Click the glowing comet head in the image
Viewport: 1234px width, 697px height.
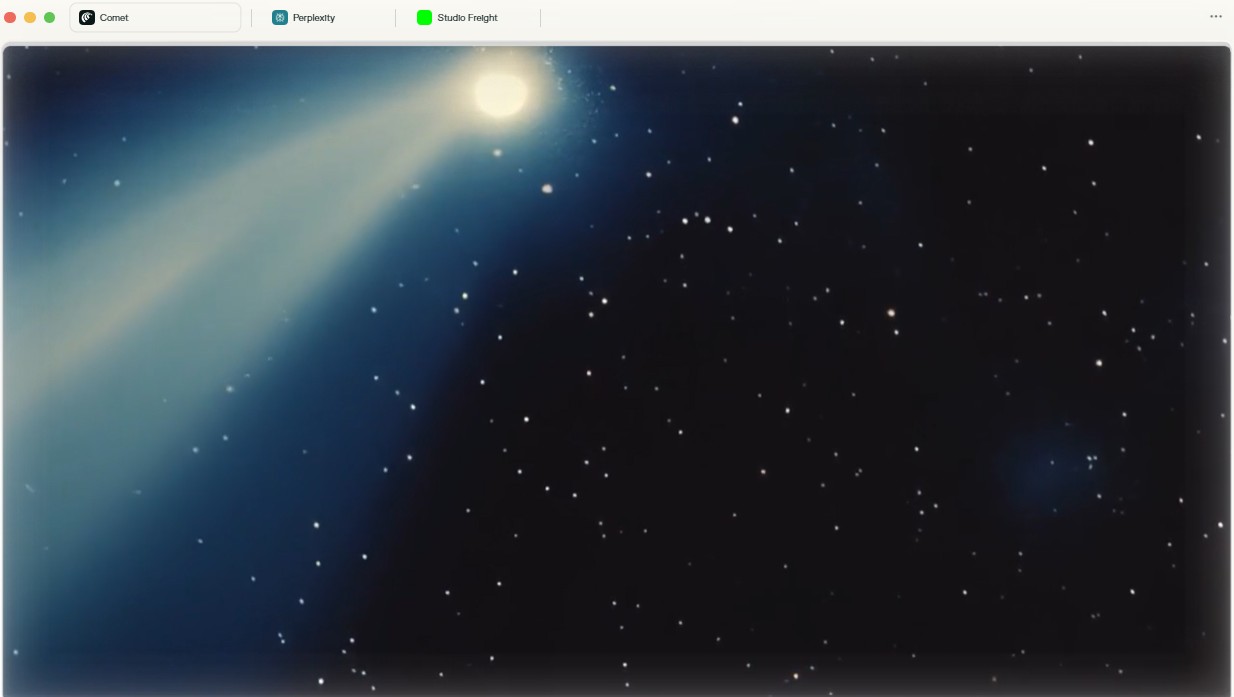coord(500,94)
